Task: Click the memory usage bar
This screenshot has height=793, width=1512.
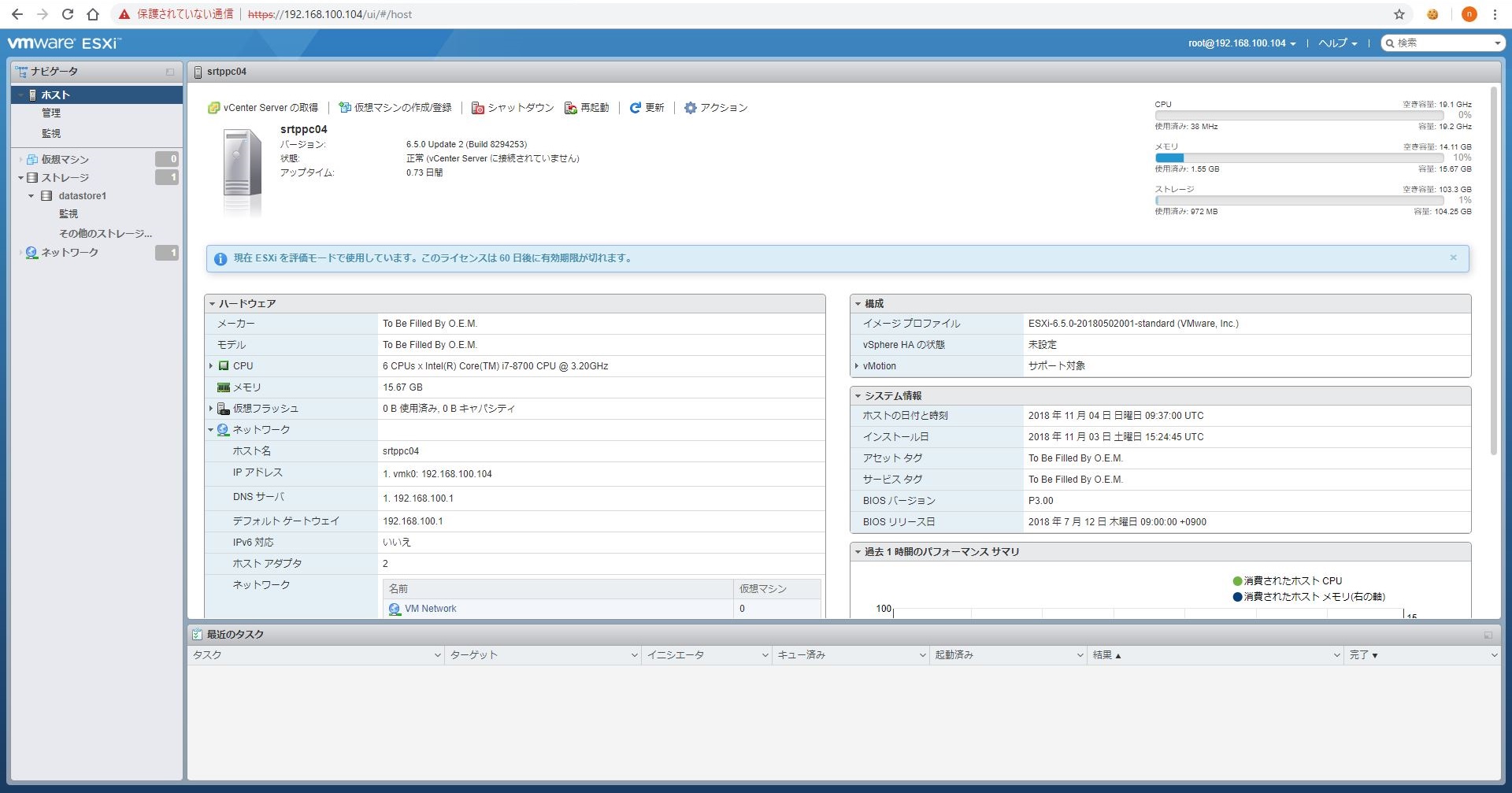Action: tap(1299, 158)
